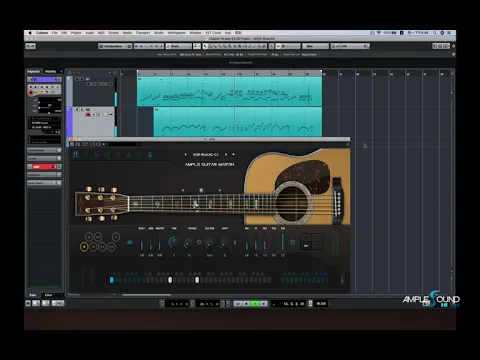Open the Project menu
This screenshot has height=360, width=480.
[x=76, y=33]
